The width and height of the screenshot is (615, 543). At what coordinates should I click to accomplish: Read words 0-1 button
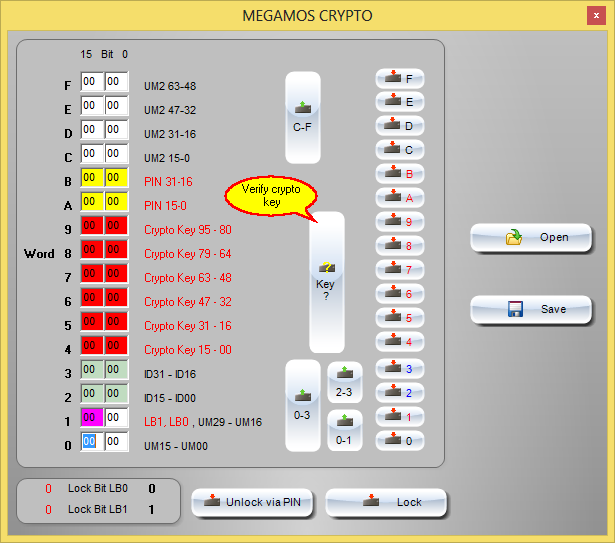[344, 430]
